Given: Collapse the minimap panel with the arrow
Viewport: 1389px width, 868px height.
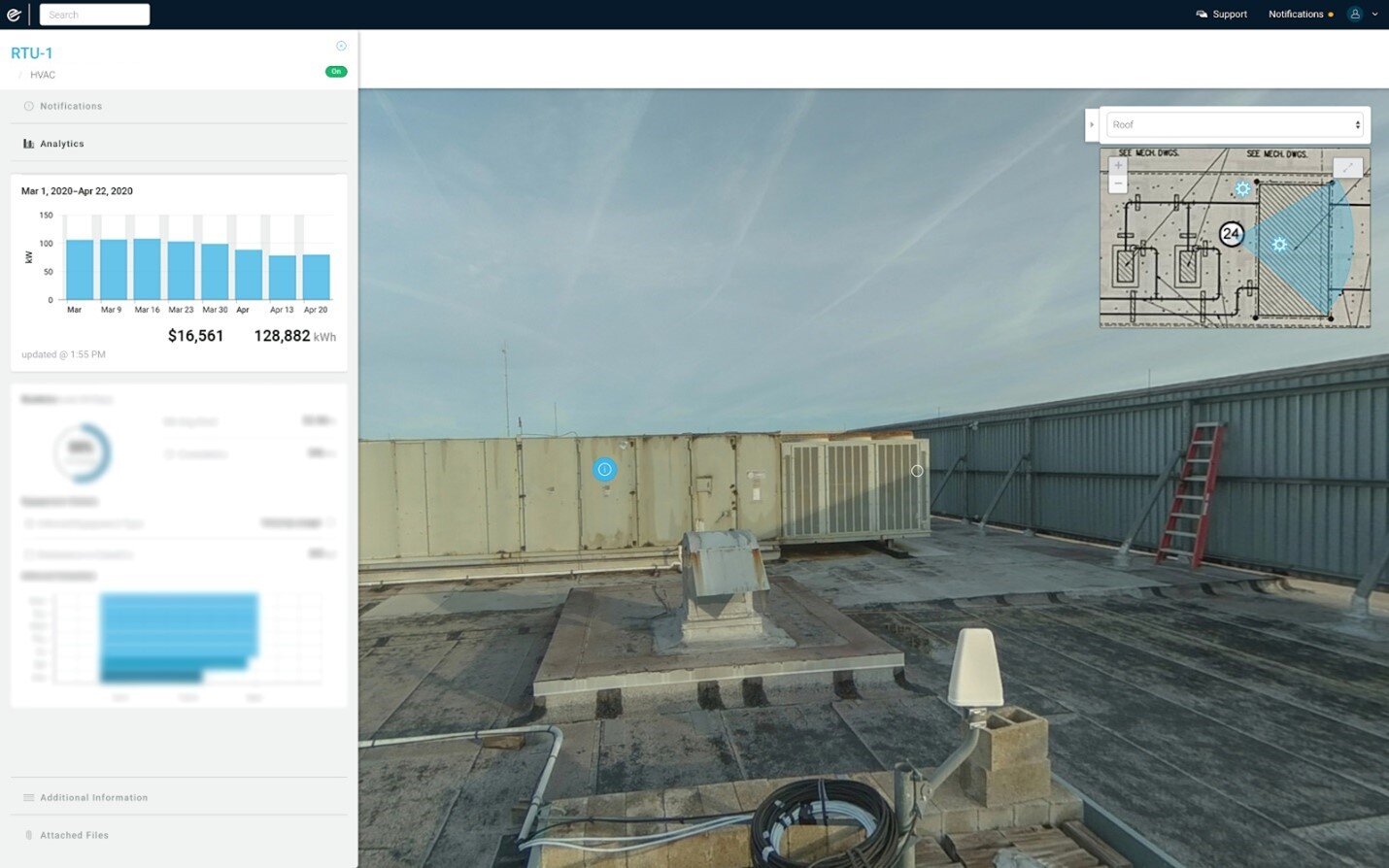Looking at the screenshot, I should (x=1092, y=124).
